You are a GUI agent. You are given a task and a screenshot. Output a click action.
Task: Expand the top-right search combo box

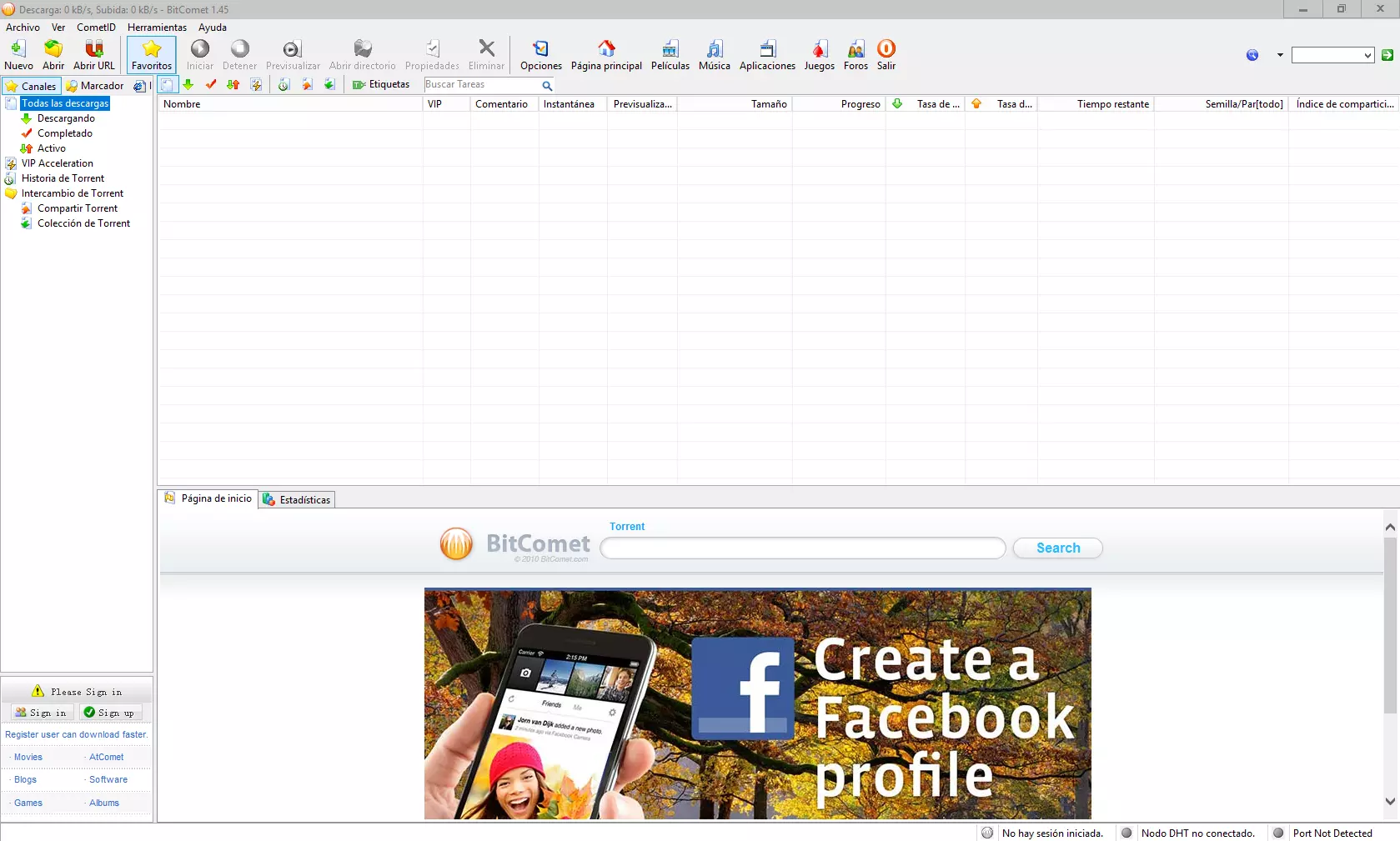[x=1367, y=56]
